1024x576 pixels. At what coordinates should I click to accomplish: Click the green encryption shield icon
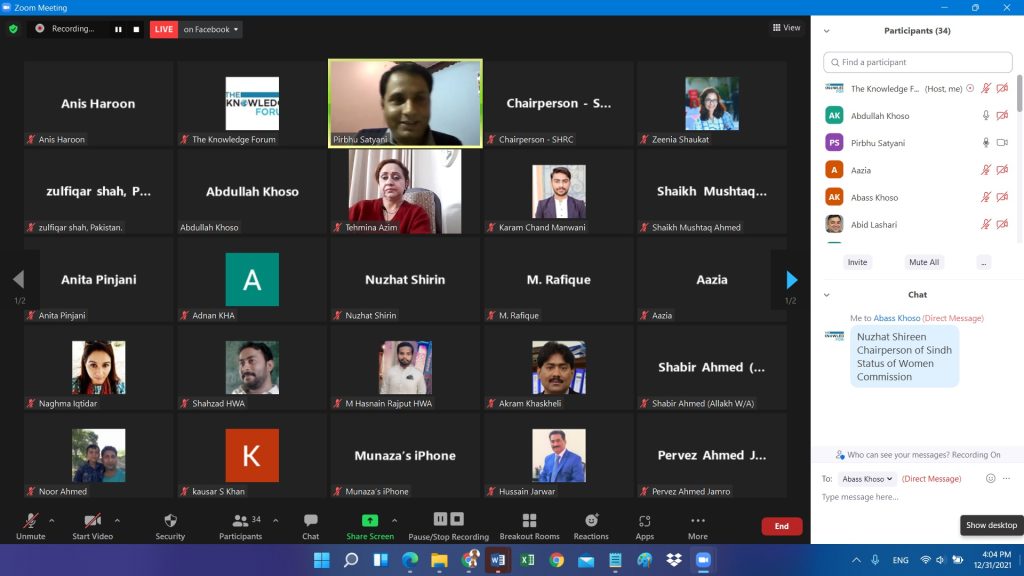[x=13, y=29]
